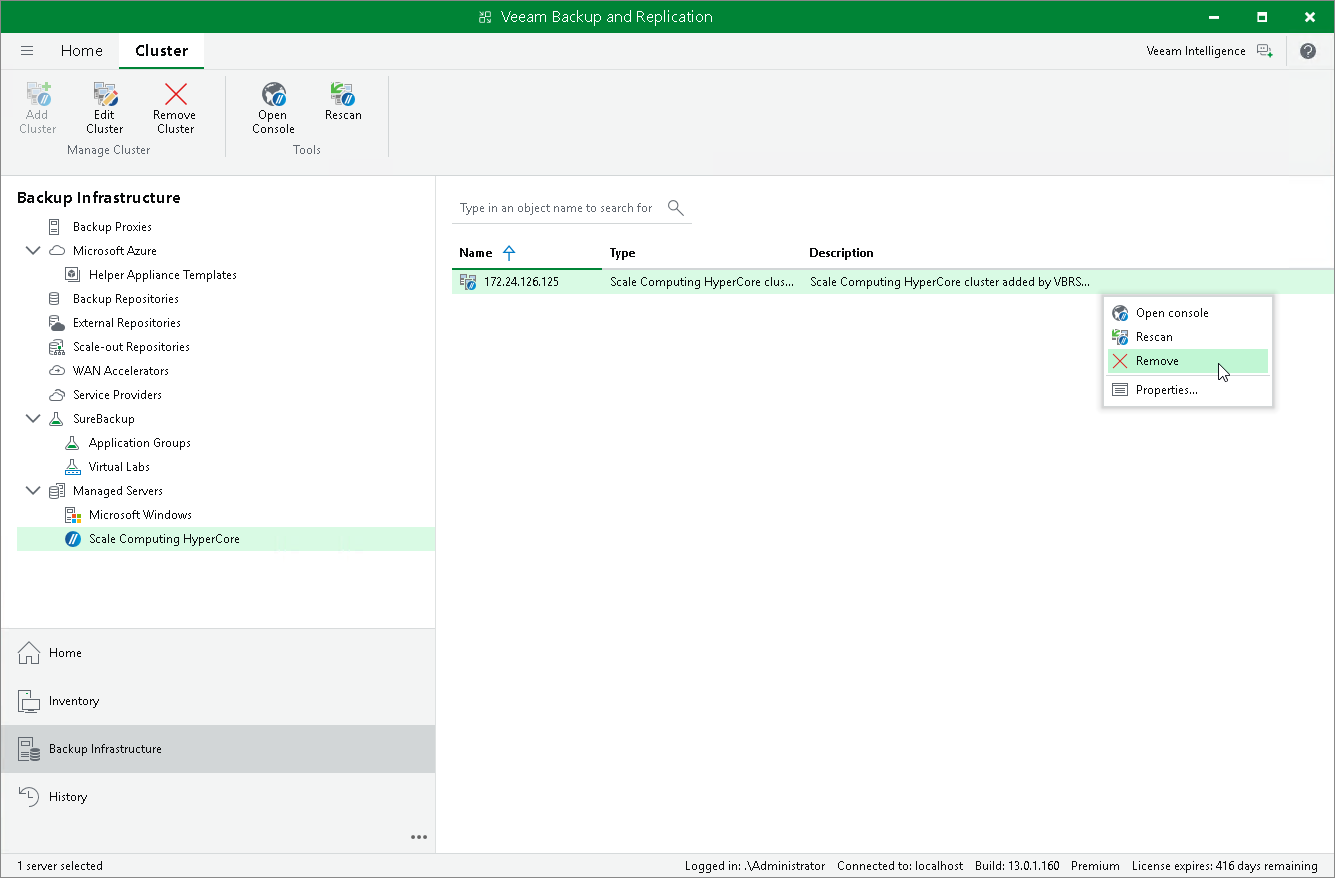Click the Edit Cluster ribbon icon
The image size is (1335, 878).
[x=105, y=95]
